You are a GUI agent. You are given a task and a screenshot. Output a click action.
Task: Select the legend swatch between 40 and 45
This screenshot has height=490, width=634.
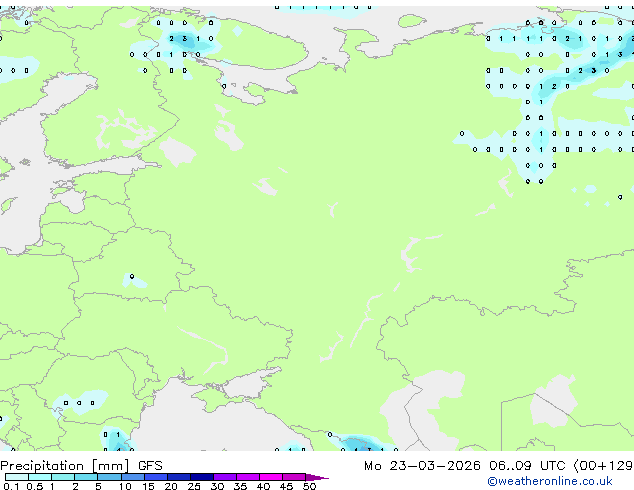[x=271, y=477]
